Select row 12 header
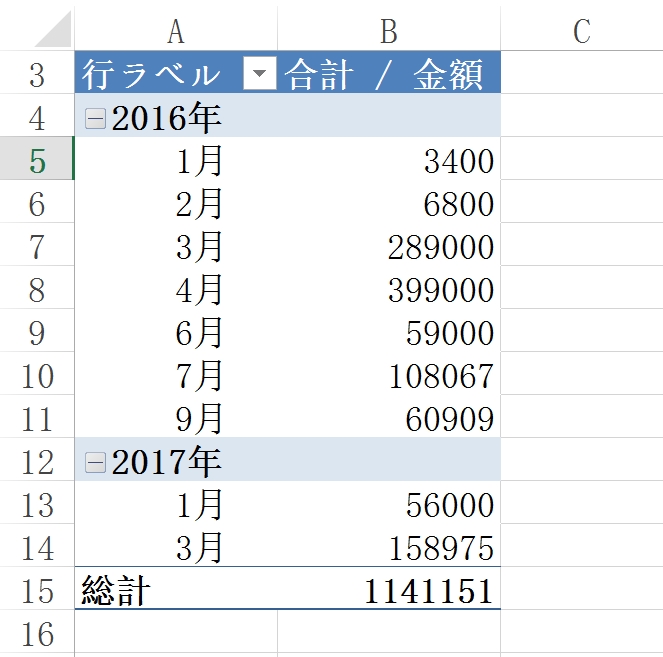The width and height of the screenshot is (663, 657). (x=37, y=462)
